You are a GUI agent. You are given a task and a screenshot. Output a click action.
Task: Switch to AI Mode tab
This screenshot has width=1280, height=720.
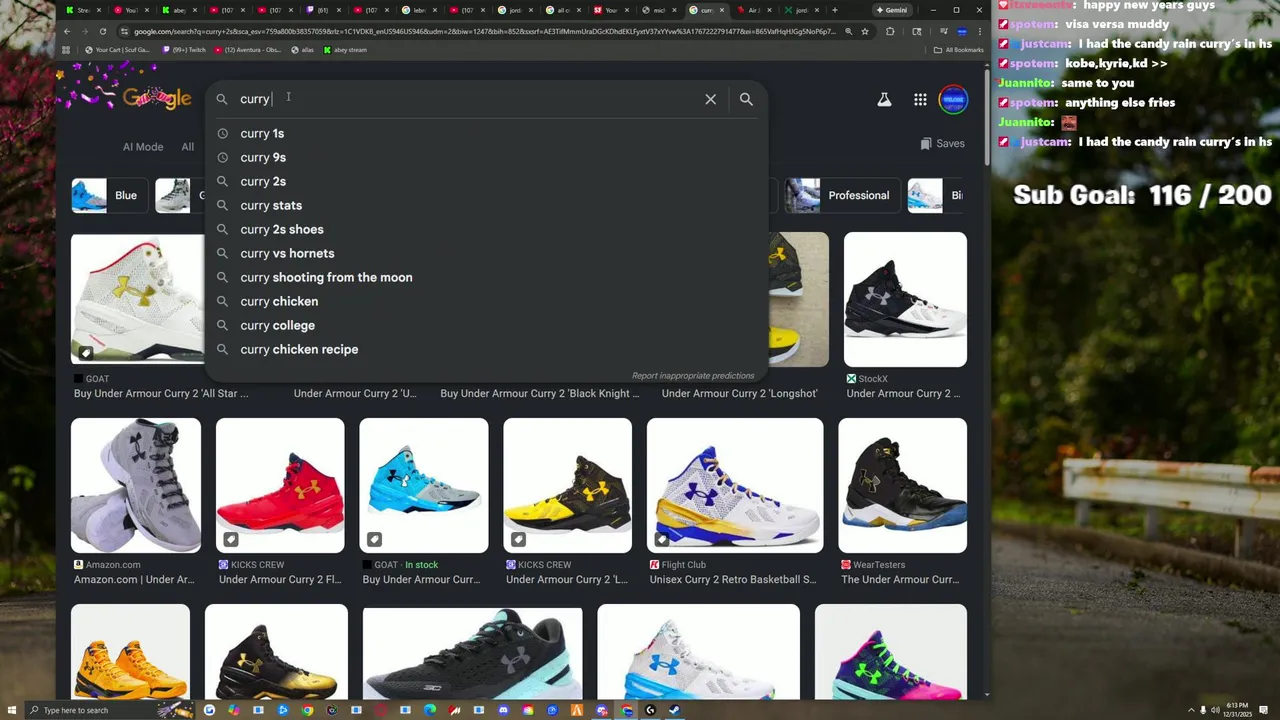[143, 147]
